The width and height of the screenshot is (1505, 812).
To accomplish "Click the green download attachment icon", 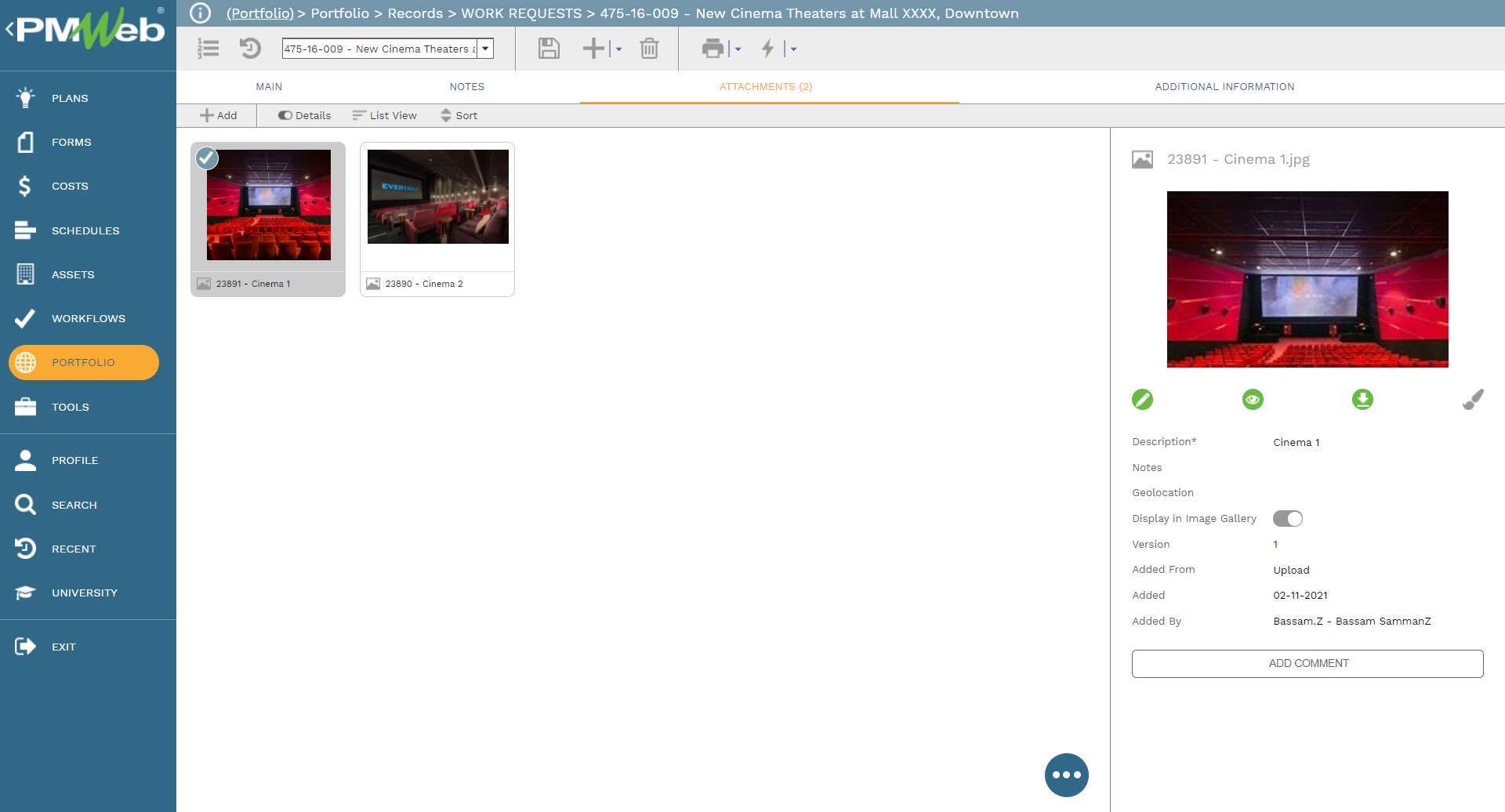I will coord(1362,400).
